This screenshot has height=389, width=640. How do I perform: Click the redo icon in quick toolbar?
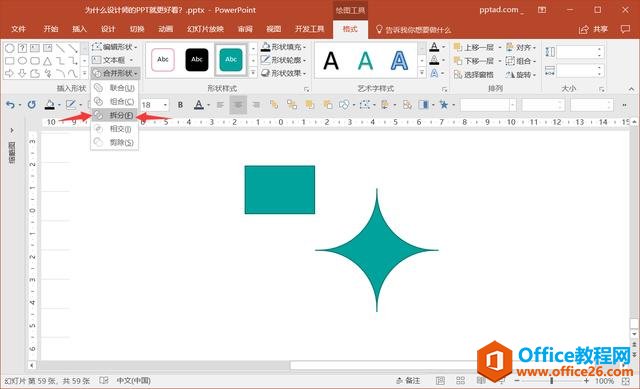(31, 105)
